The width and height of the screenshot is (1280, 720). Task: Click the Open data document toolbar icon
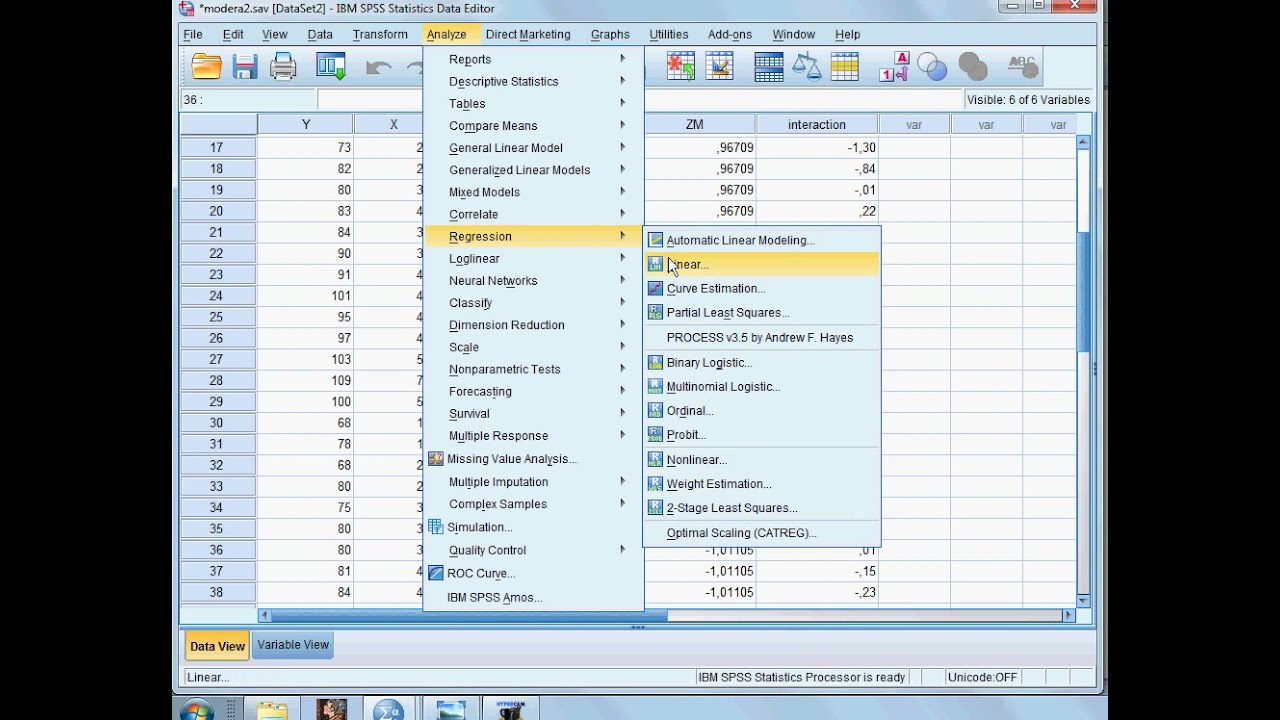pyautogui.click(x=207, y=67)
